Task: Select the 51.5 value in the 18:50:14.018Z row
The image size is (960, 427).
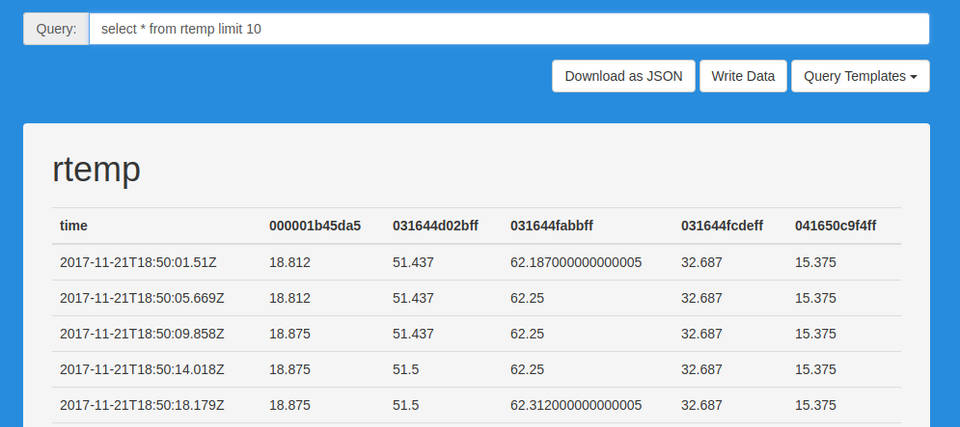Action: 406,370
